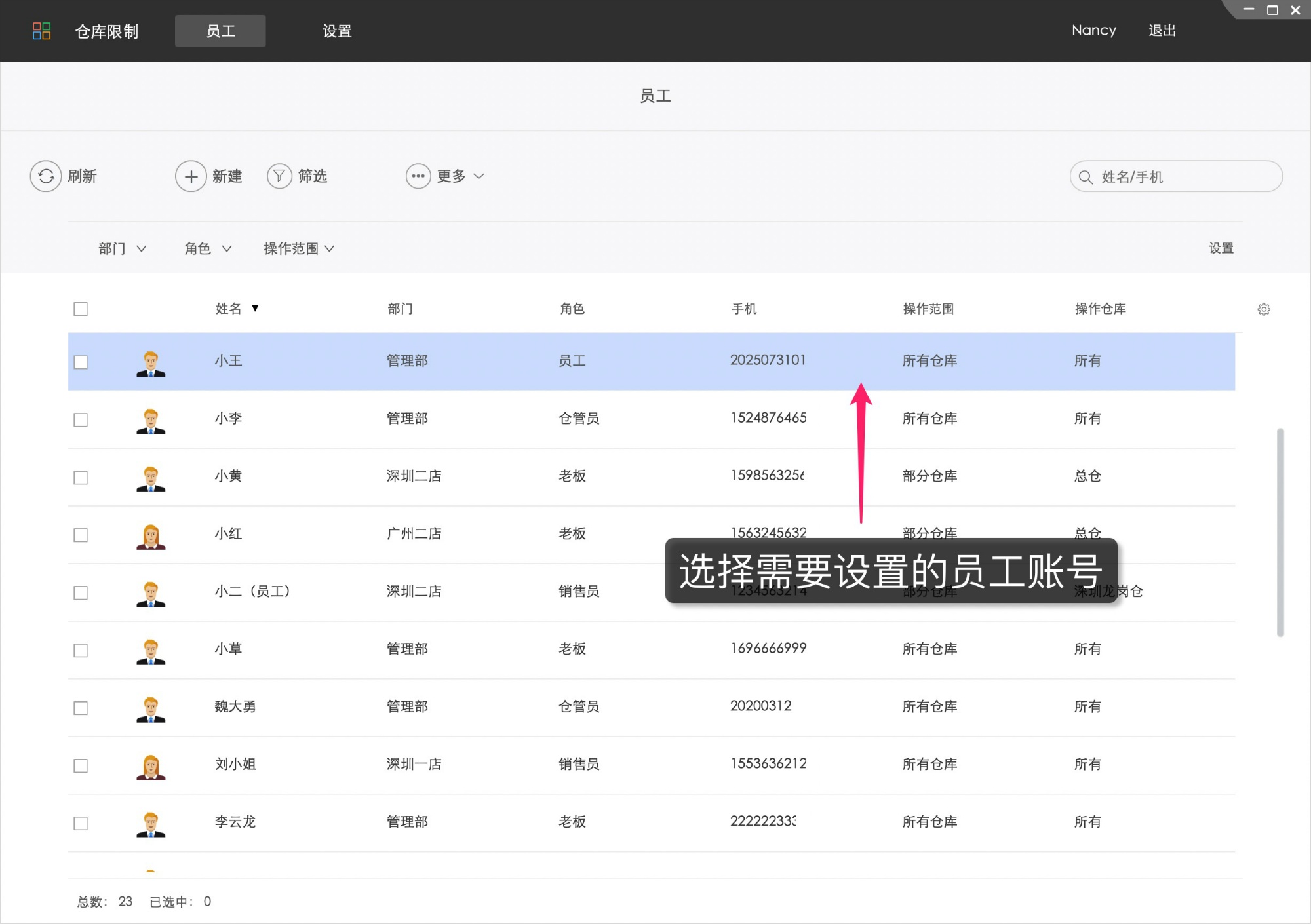1311x924 pixels.
Task: Check the checkbox for 小李
Action: coord(81,419)
